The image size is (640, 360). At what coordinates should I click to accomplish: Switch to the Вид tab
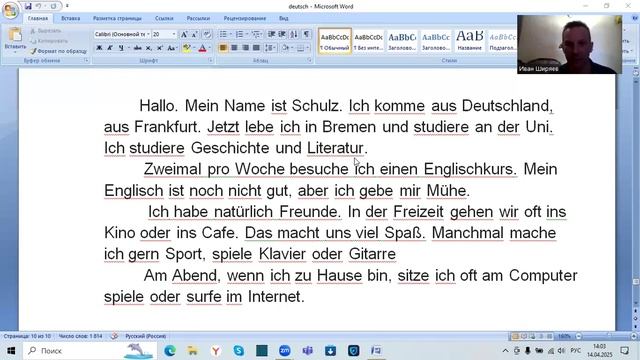284,18
